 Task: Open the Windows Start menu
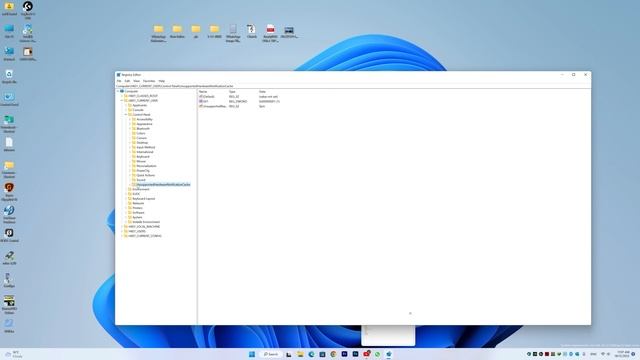(x=252, y=354)
